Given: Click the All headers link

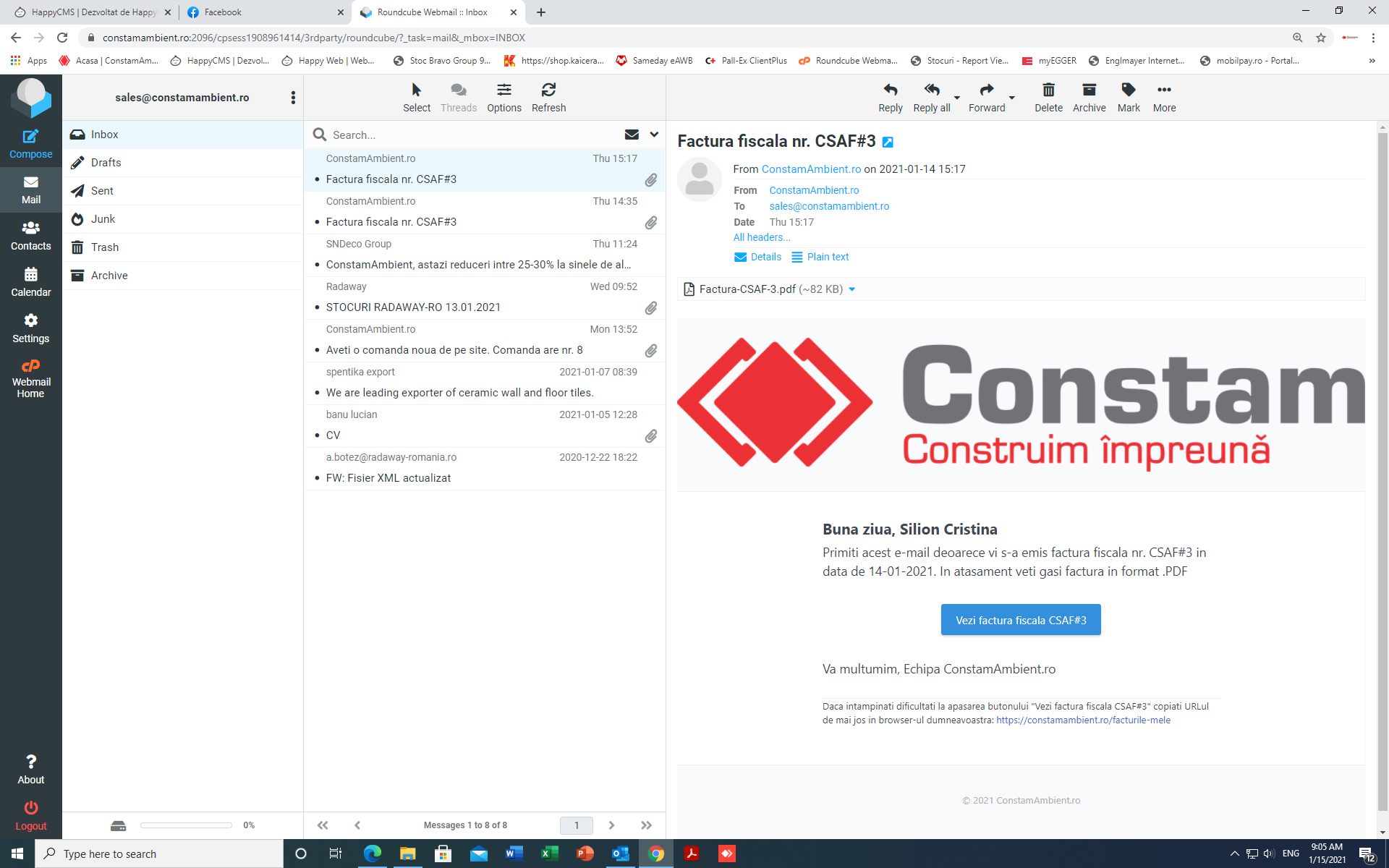Looking at the screenshot, I should tap(762, 237).
